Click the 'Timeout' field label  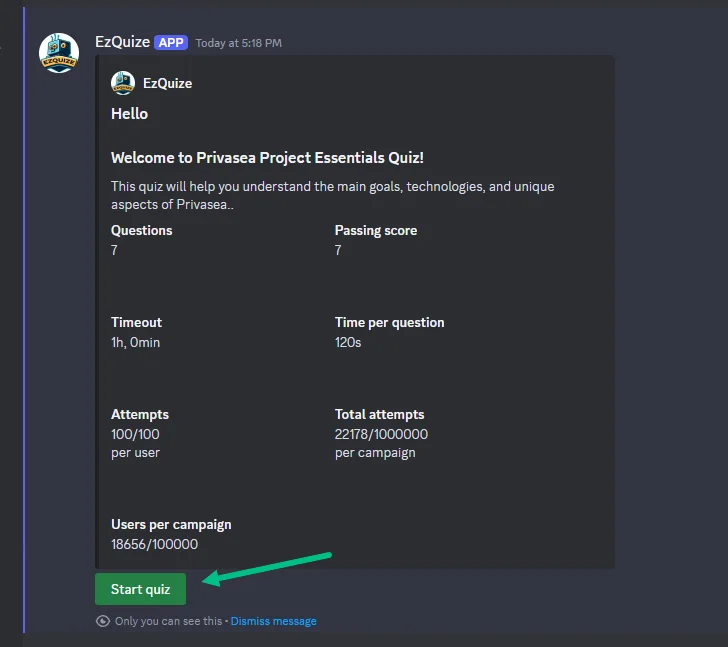pyautogui.click(x=136, y=322)
